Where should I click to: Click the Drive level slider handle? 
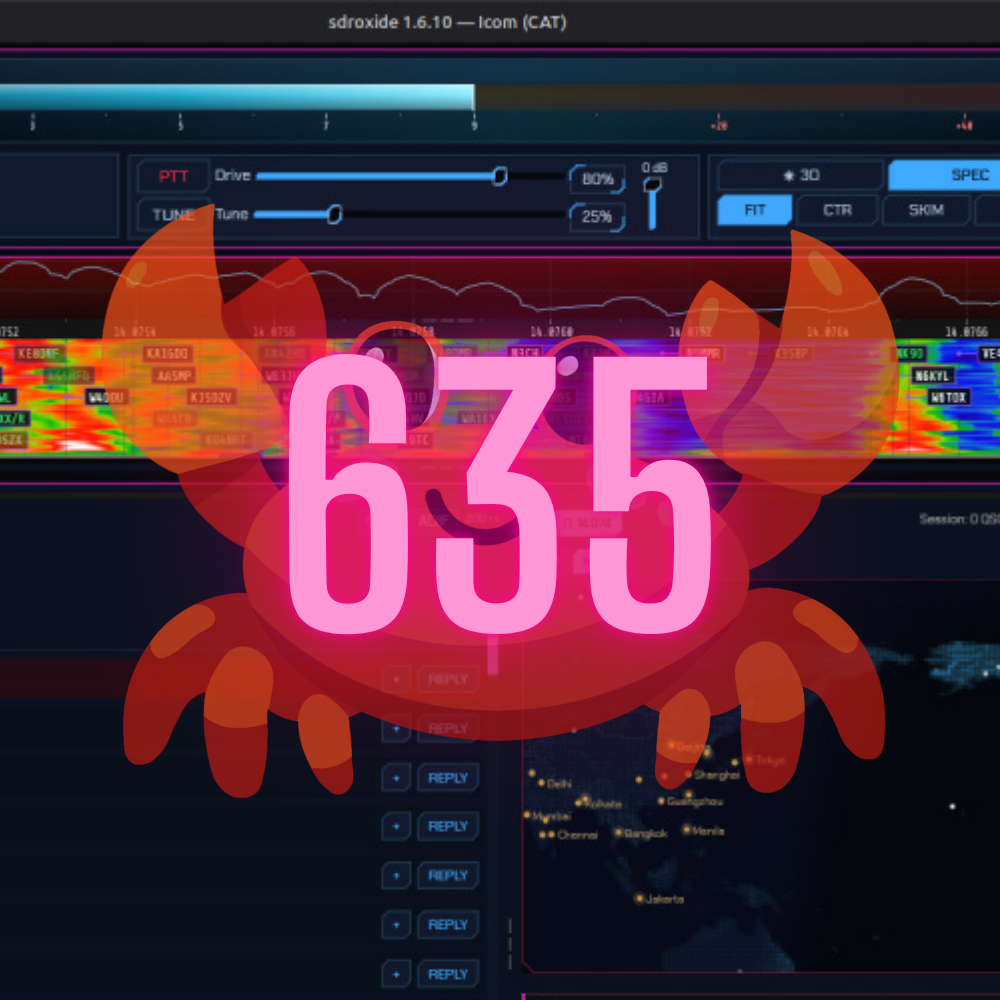click(x=500, y=176)
